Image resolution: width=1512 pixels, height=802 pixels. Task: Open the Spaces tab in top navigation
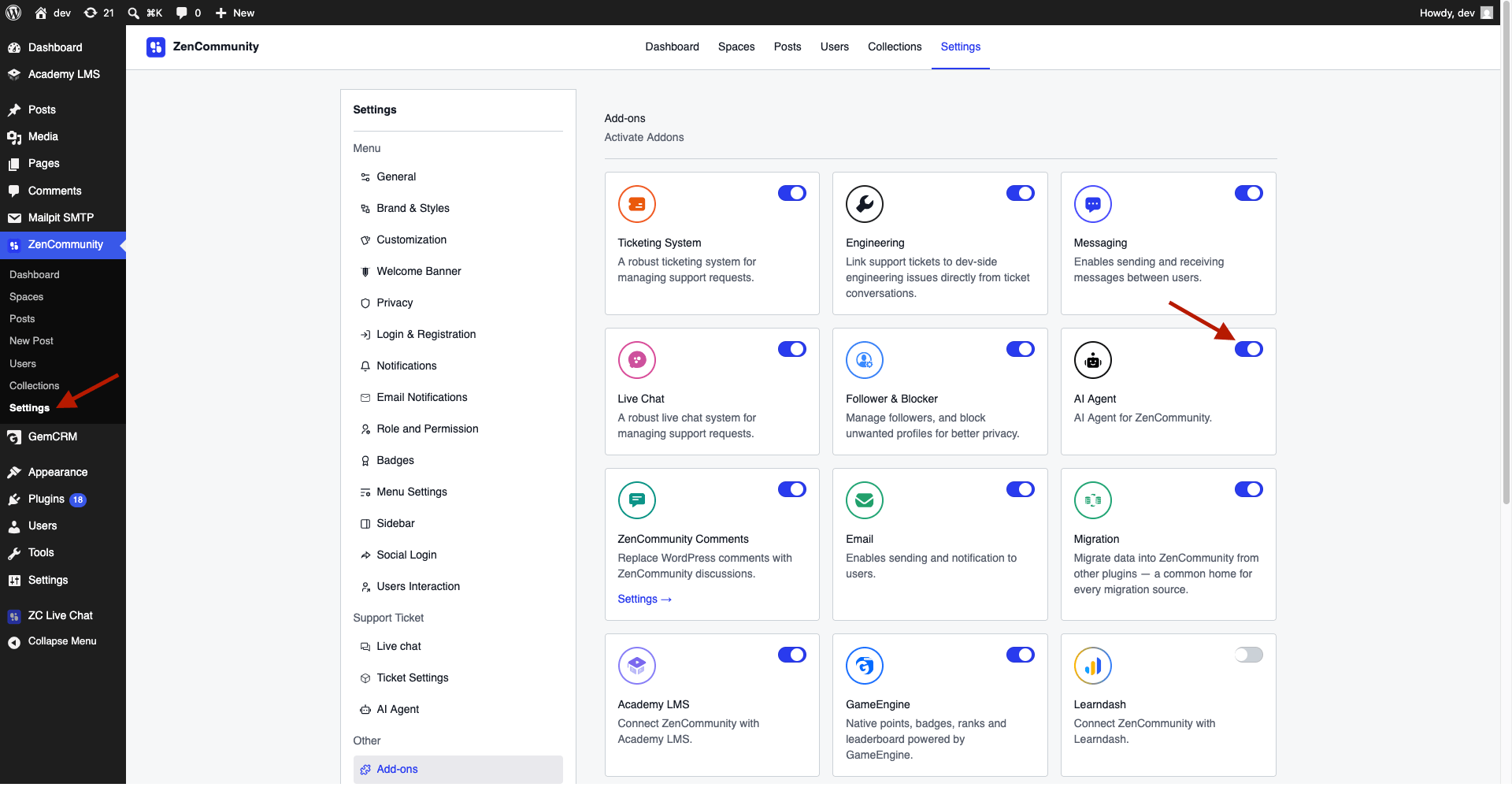coord(736,46)
